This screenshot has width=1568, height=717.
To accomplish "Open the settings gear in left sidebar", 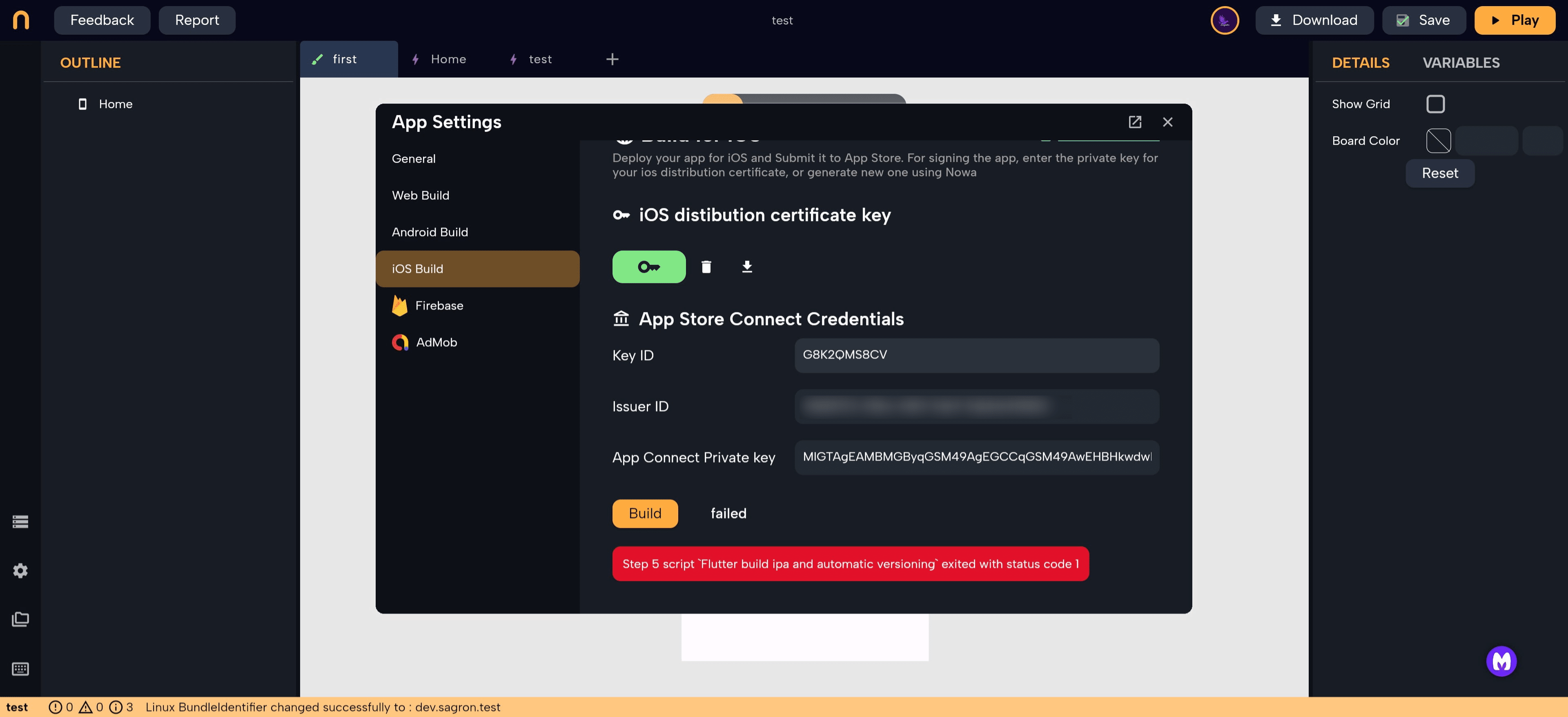I will (20, 570).
